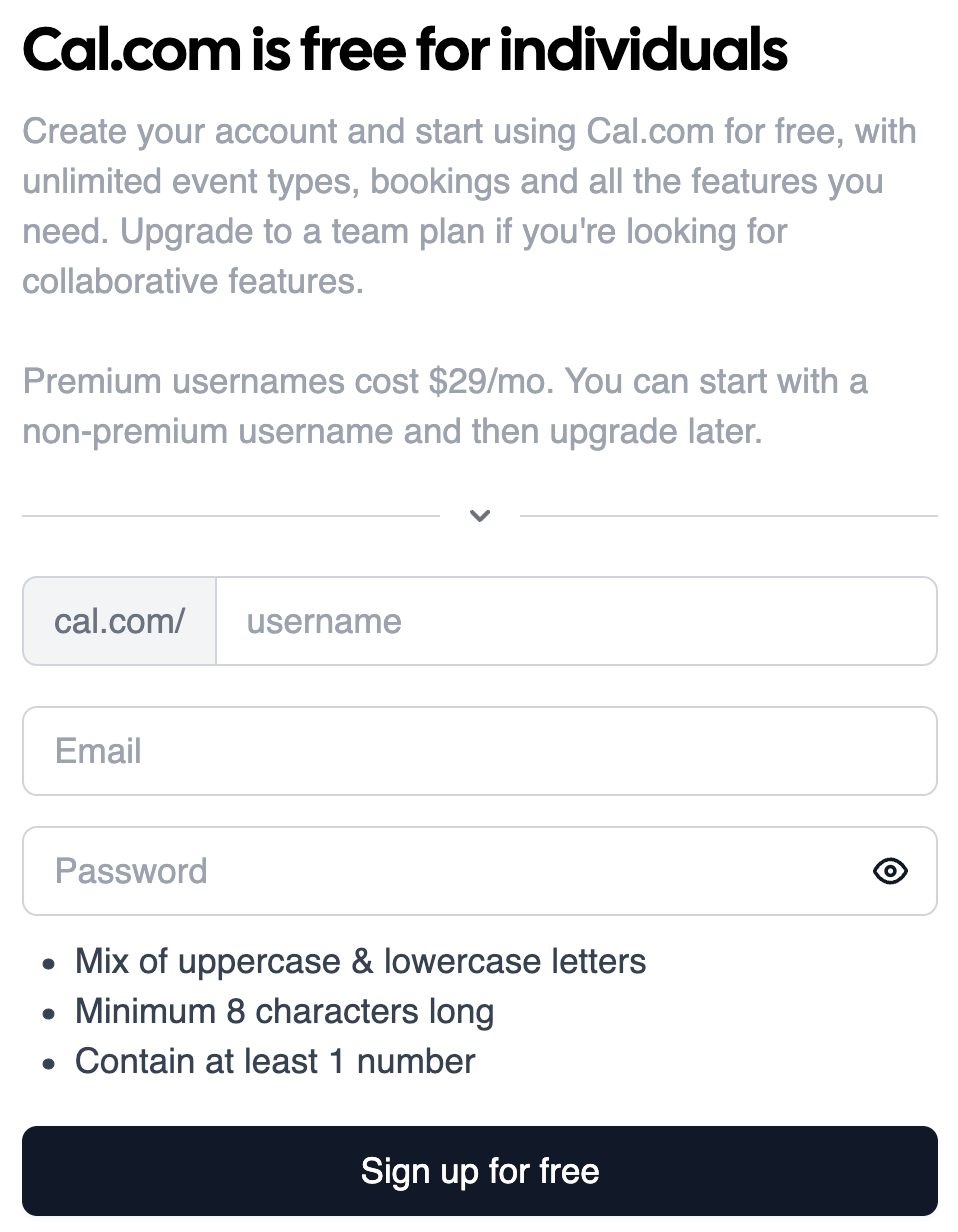Collapse the intro text with the chevron
Image resolution: width=958 pixels, height=1232 pixels.
[480, 516]
